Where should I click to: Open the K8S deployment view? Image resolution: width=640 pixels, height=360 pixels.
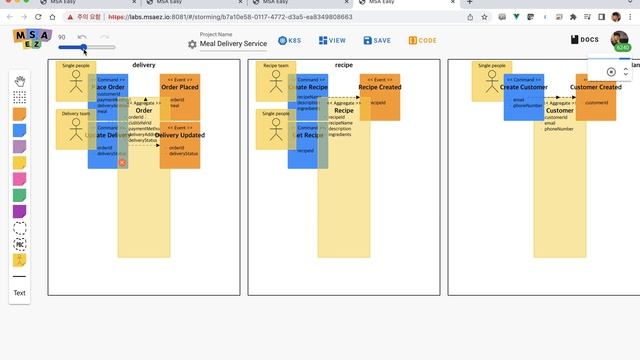coord(290,40)
